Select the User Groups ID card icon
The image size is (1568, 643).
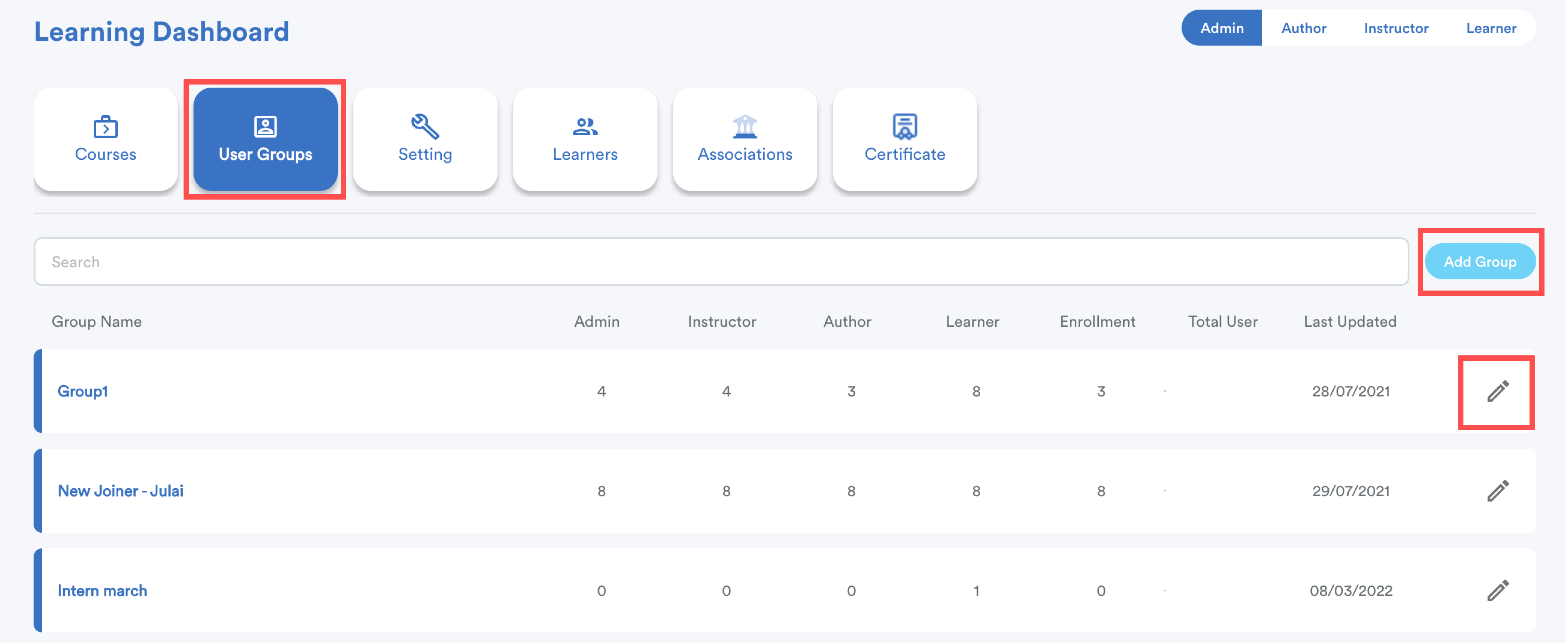point(265,126)
